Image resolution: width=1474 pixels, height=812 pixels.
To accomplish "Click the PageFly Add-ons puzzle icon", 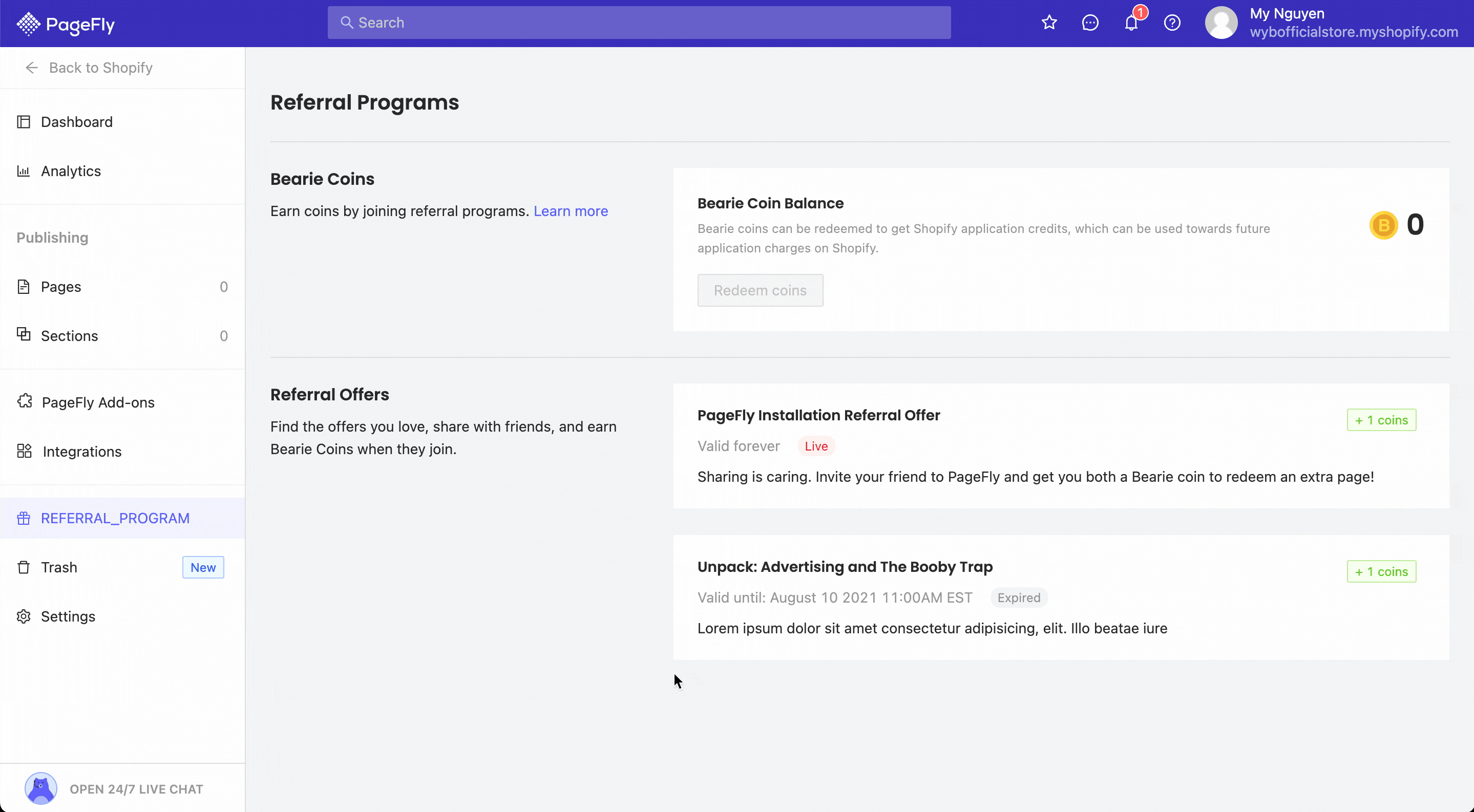I will (25, 401).
